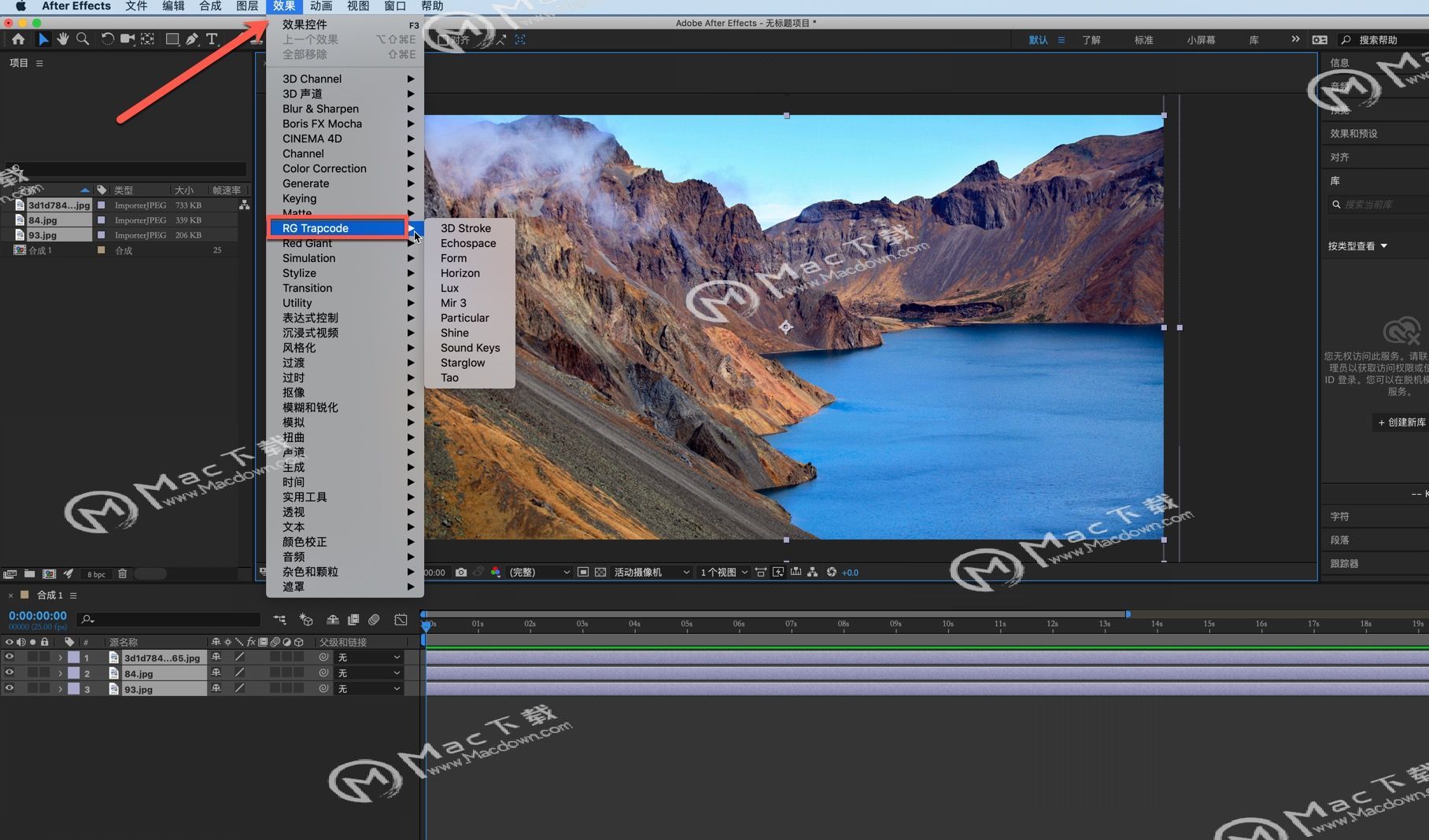The image size is (1429, 840).
Task: Switch to 默认 workspace
Action: pos(1038,40)
